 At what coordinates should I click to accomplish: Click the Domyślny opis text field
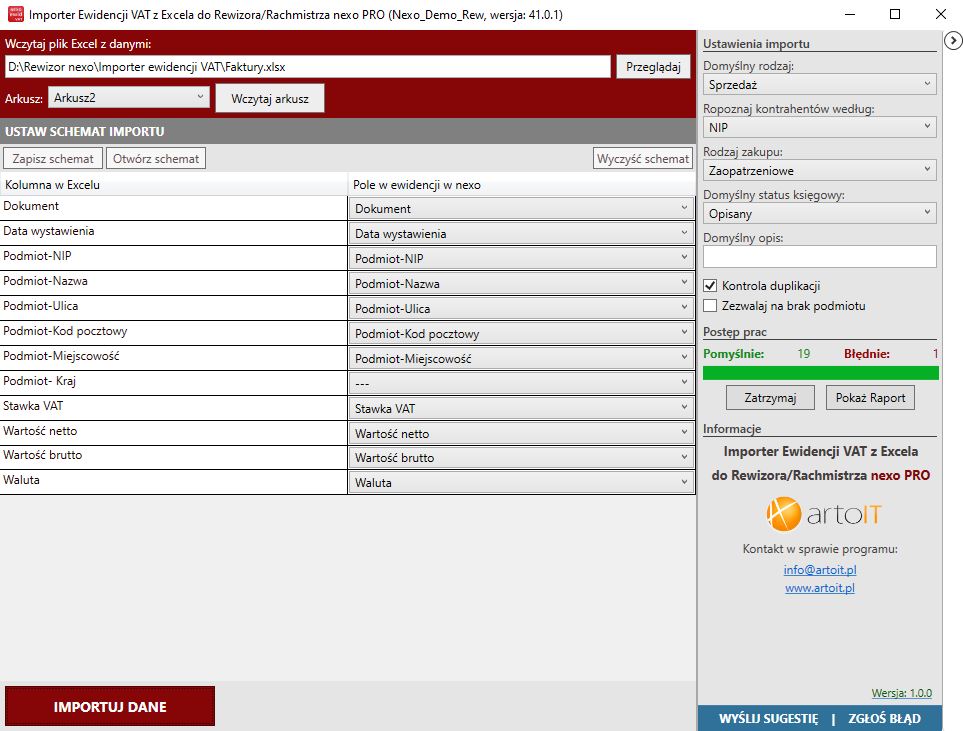click(x=819, y=257)
